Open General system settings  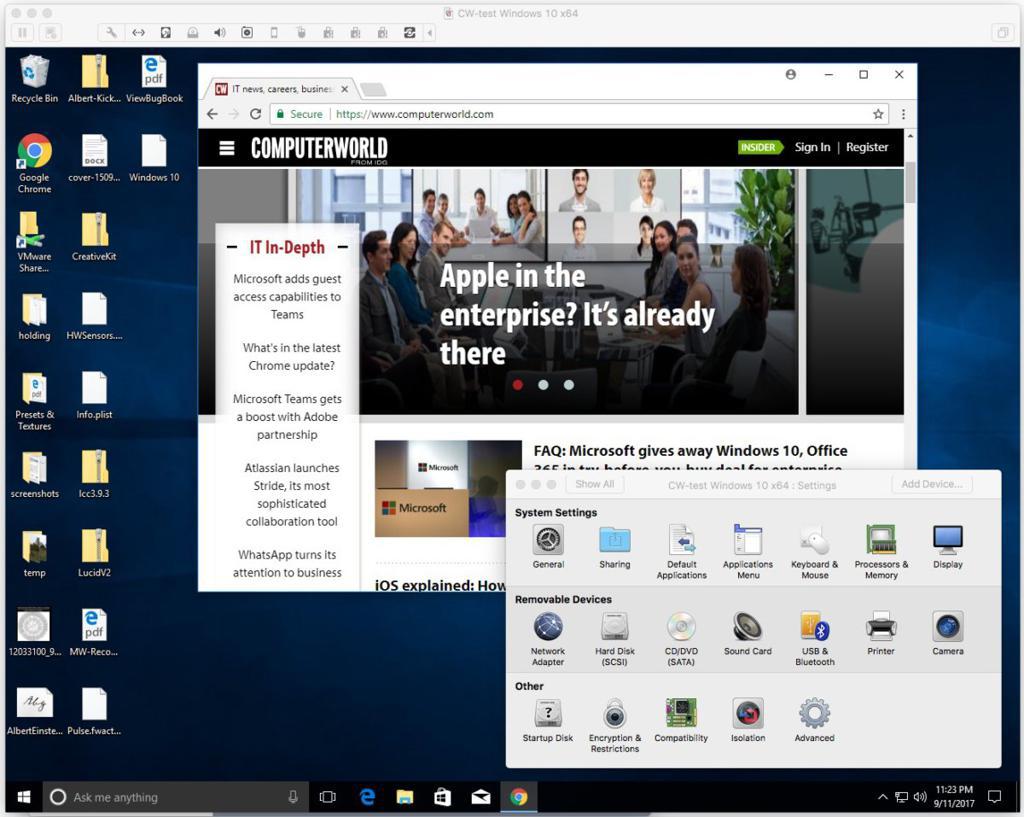coord(549,547)
